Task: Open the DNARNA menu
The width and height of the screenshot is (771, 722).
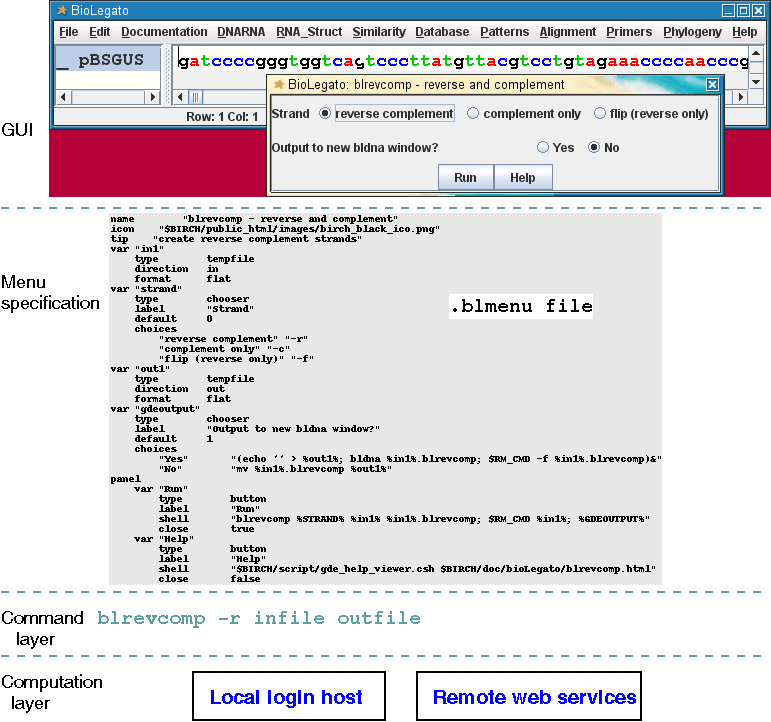Action: (242, 32)
